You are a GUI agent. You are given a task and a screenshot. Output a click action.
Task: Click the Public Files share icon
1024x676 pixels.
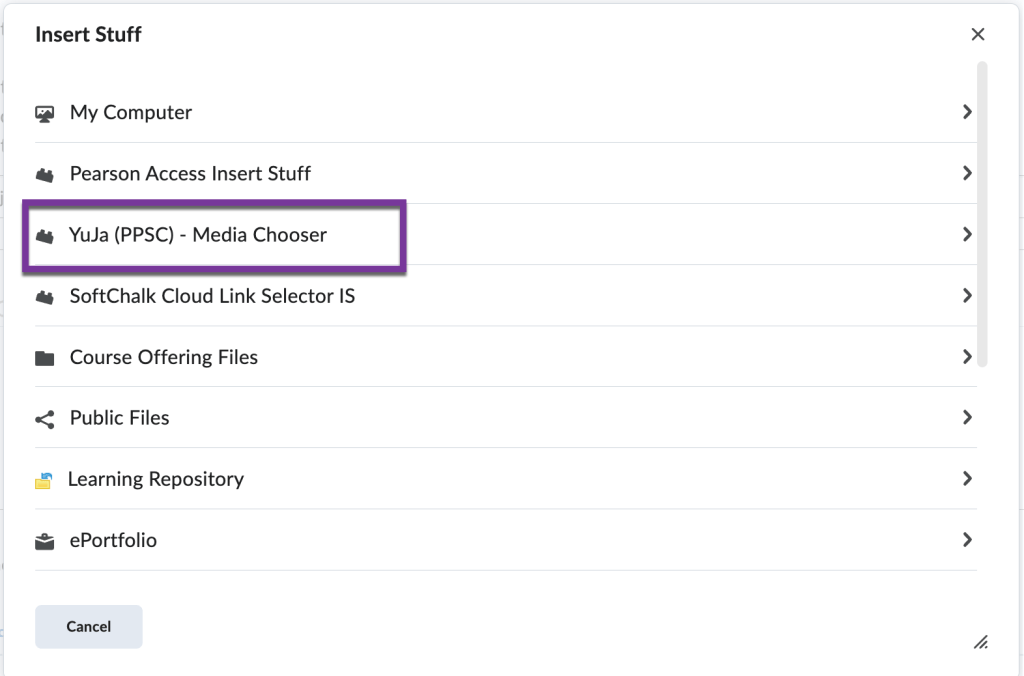point(45,417)
